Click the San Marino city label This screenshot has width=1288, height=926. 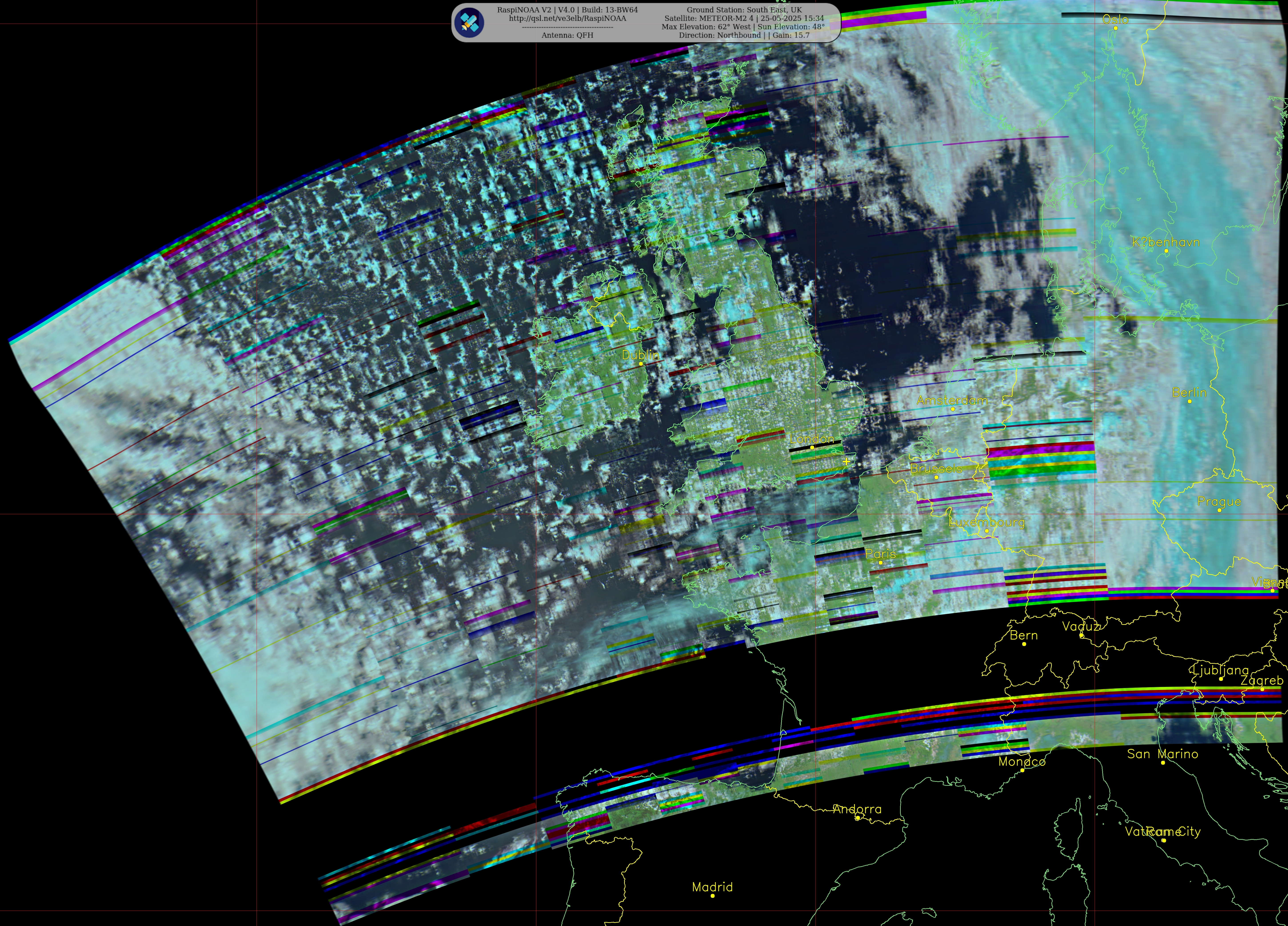point(1162,754)
